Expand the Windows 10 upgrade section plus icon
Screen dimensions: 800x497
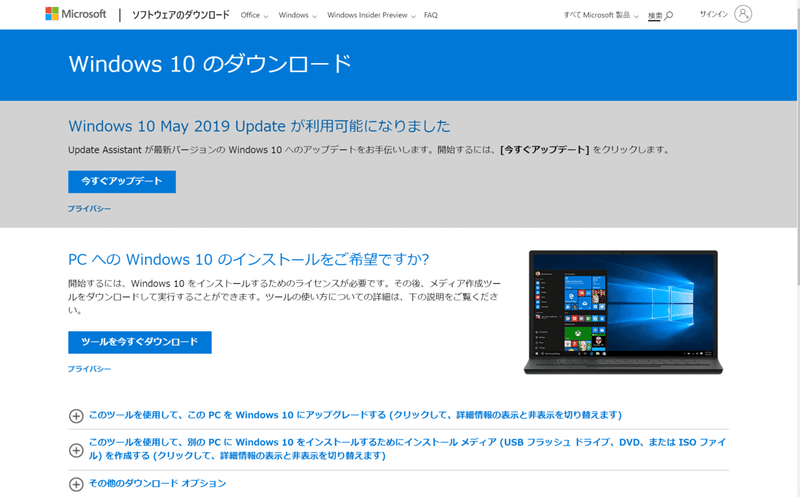tap(76, 416)
